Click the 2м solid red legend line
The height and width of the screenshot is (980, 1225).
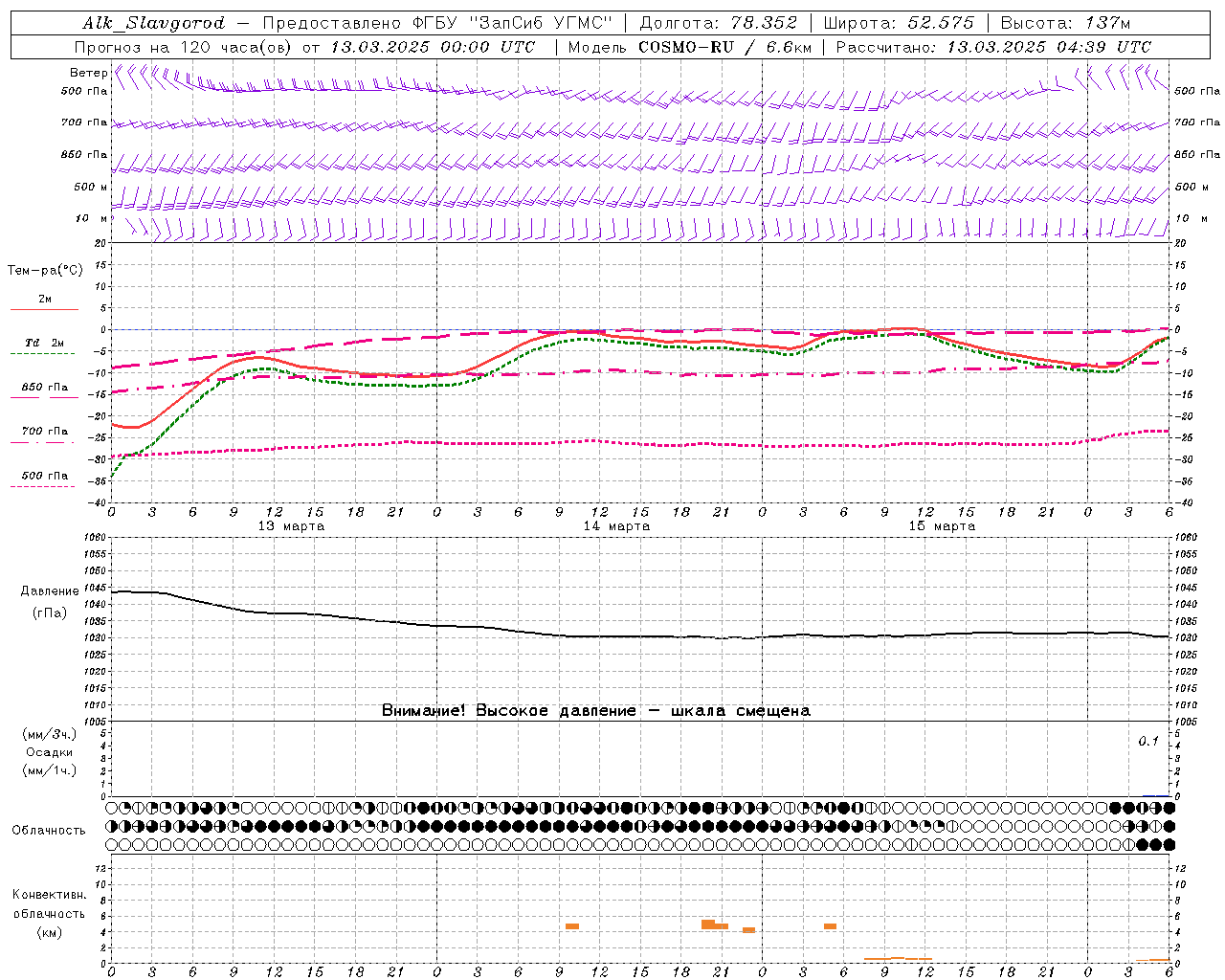[44, 309]
